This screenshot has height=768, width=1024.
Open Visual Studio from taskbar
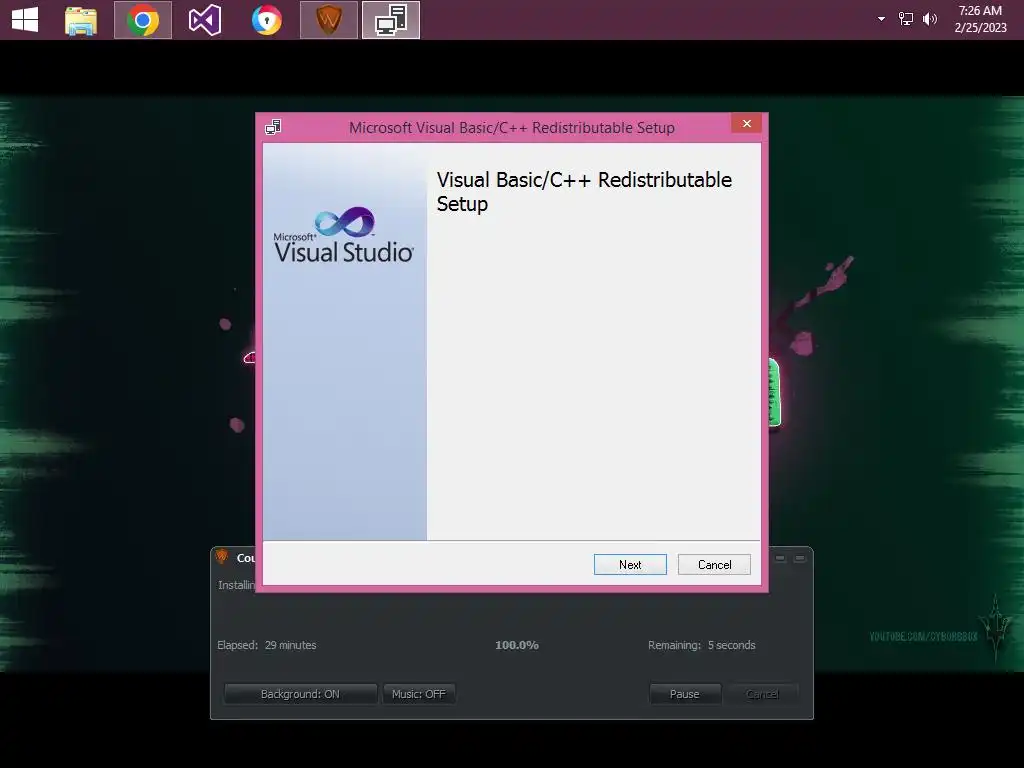[x=204, y=20]
